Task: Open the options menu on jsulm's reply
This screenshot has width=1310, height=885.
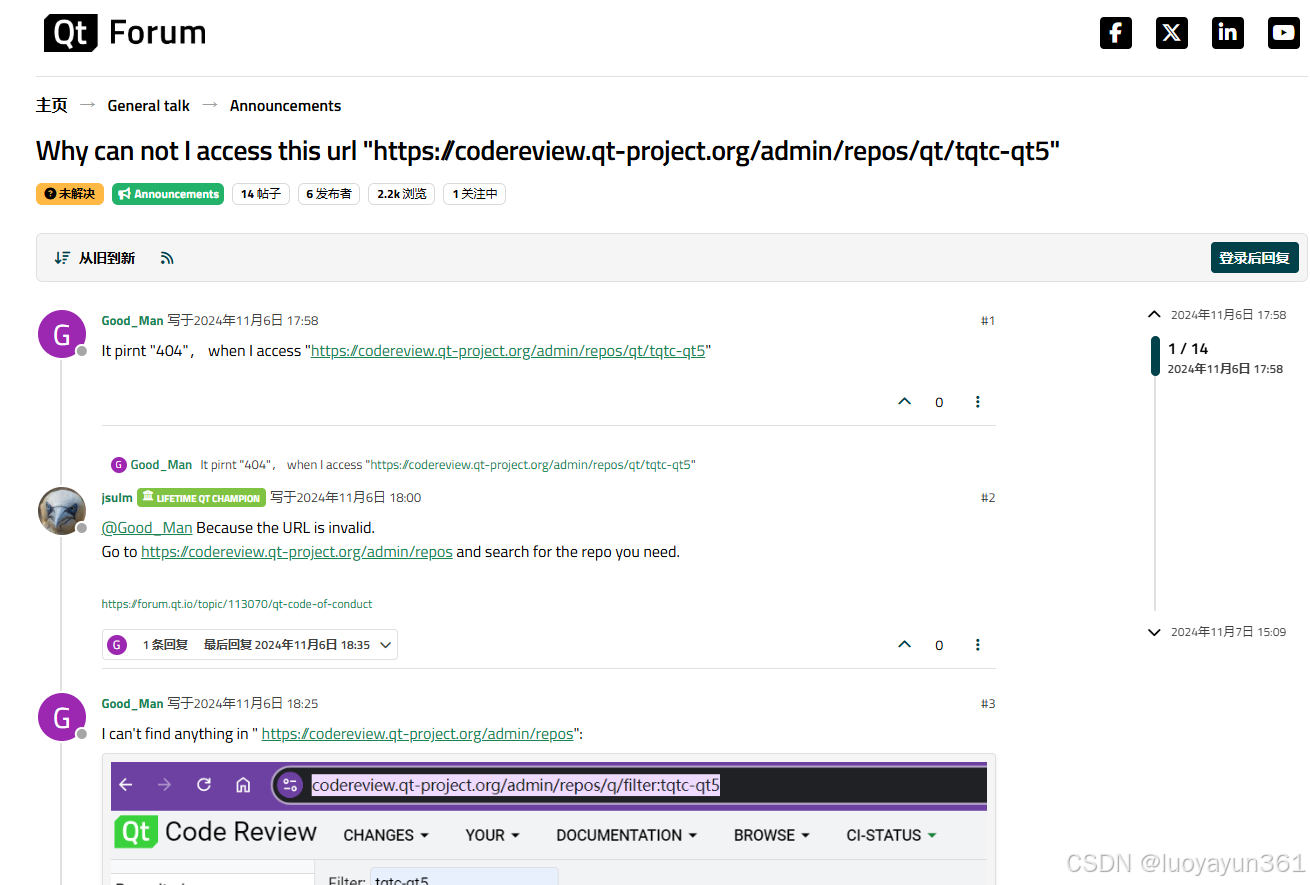Action: coord(977,644)
